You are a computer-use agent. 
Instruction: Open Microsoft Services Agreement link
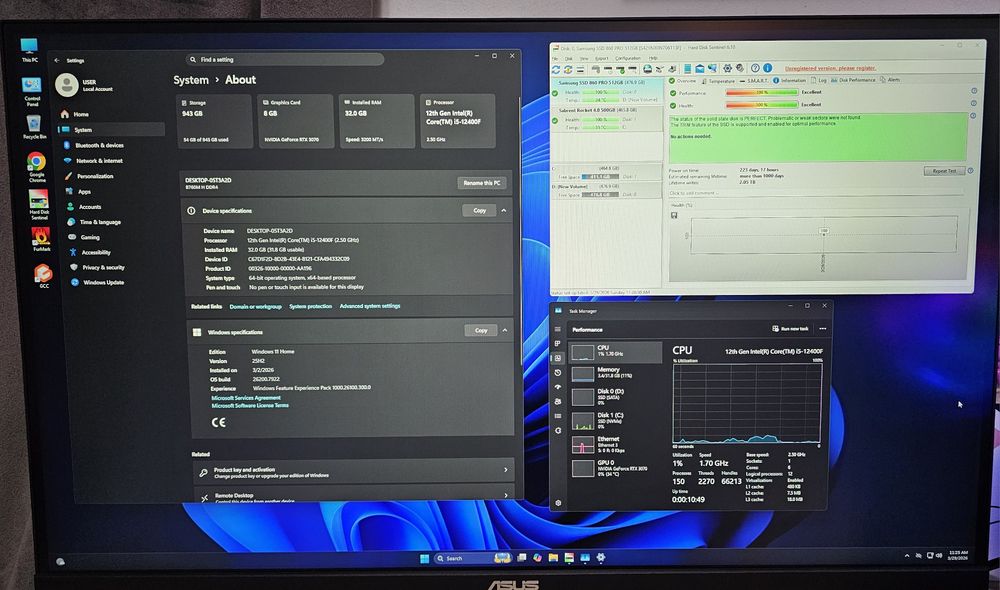coord(246,398)
